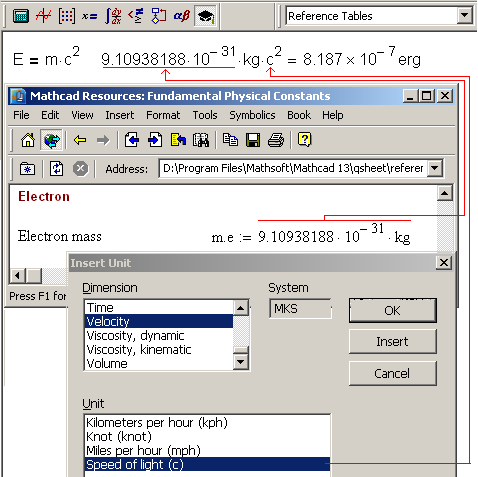The width and height of the screenshot is (478, 477).
Task: Select Miles per hour (mph) unit
Action: 207,450
